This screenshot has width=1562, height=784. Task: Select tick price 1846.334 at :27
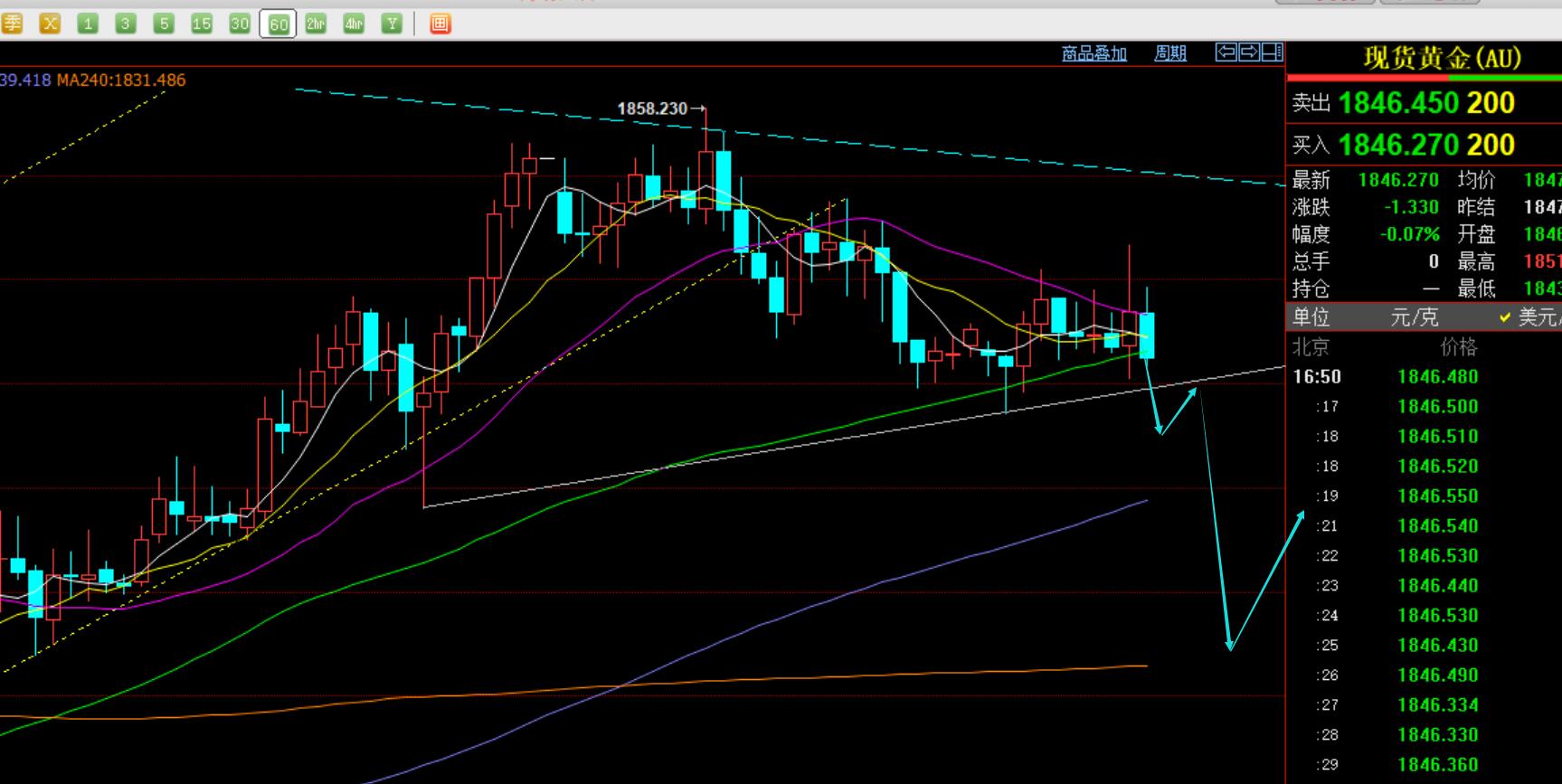pyautogui.click(x=1437, y=705)
